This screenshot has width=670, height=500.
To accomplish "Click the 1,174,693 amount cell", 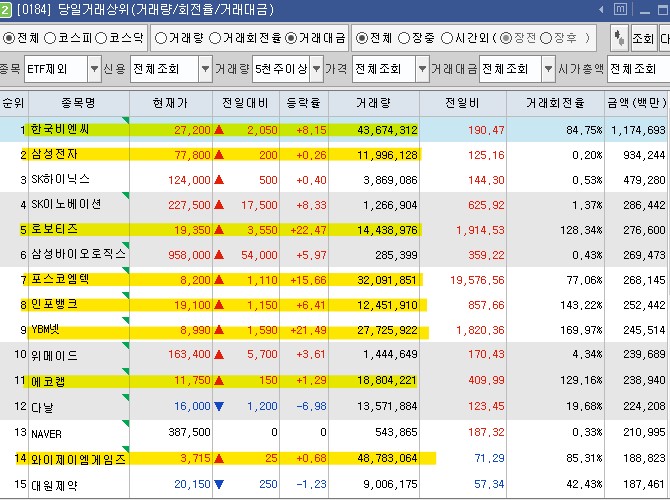I will (x=638, y=130).
